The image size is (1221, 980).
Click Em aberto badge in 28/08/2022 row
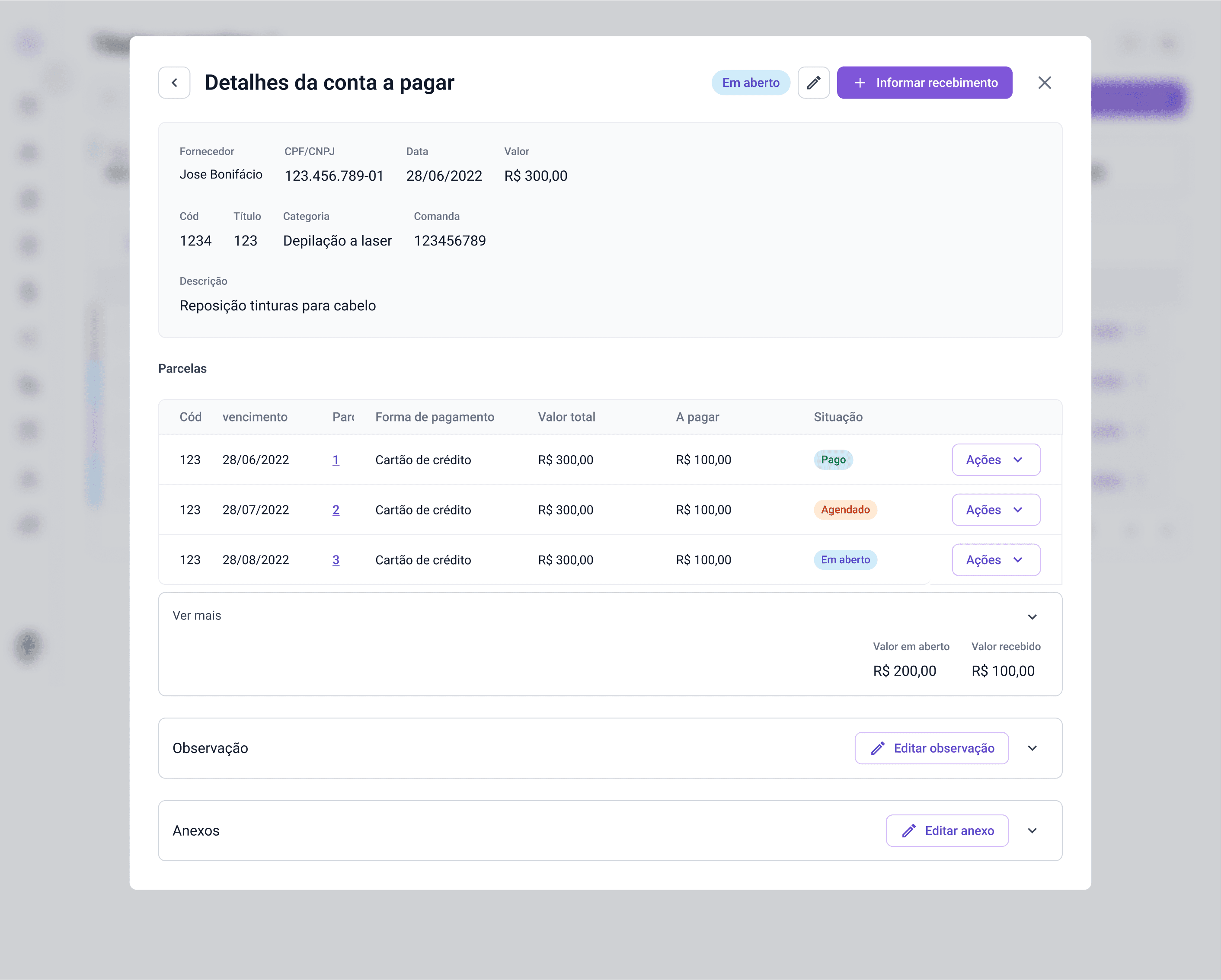845,560
